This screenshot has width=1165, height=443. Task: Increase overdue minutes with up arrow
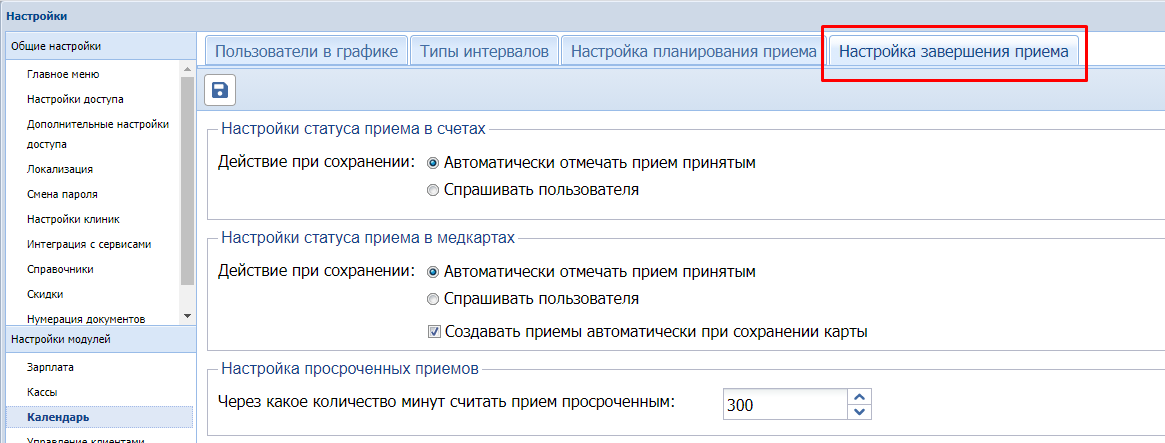(860, 398)
